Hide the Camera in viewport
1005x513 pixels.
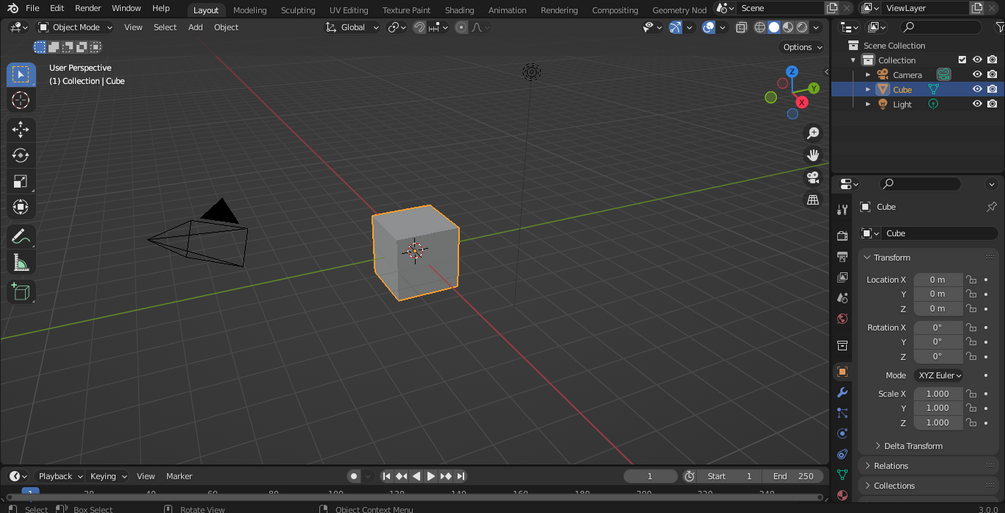point(977,74)
